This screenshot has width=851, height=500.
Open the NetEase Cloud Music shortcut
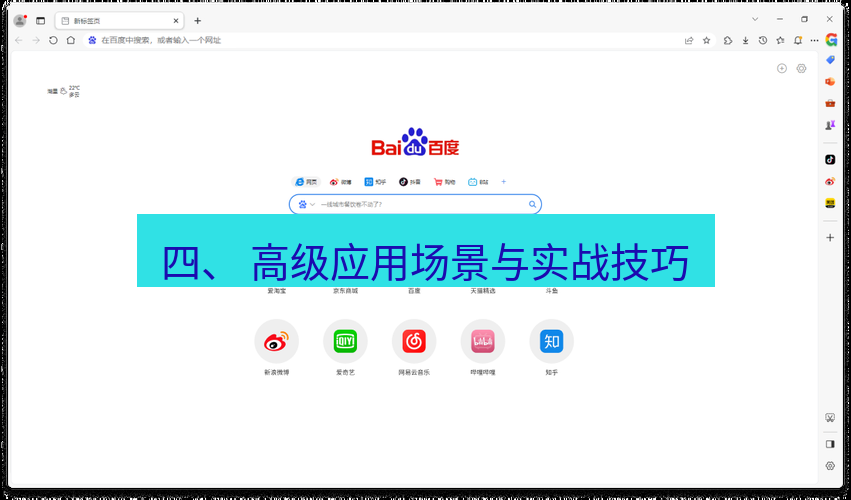414,342
